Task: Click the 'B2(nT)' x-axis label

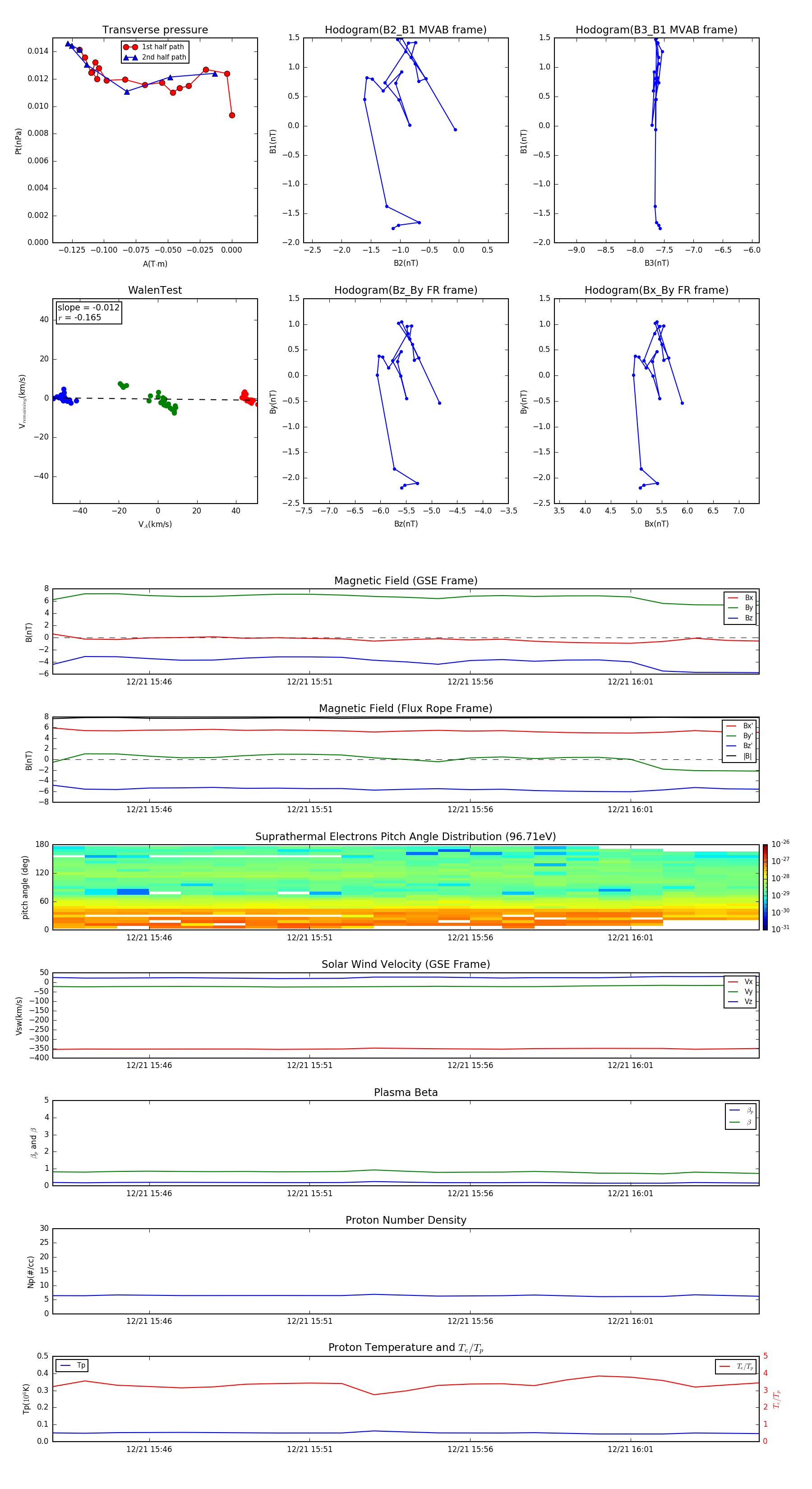Action: coord(406,263)
